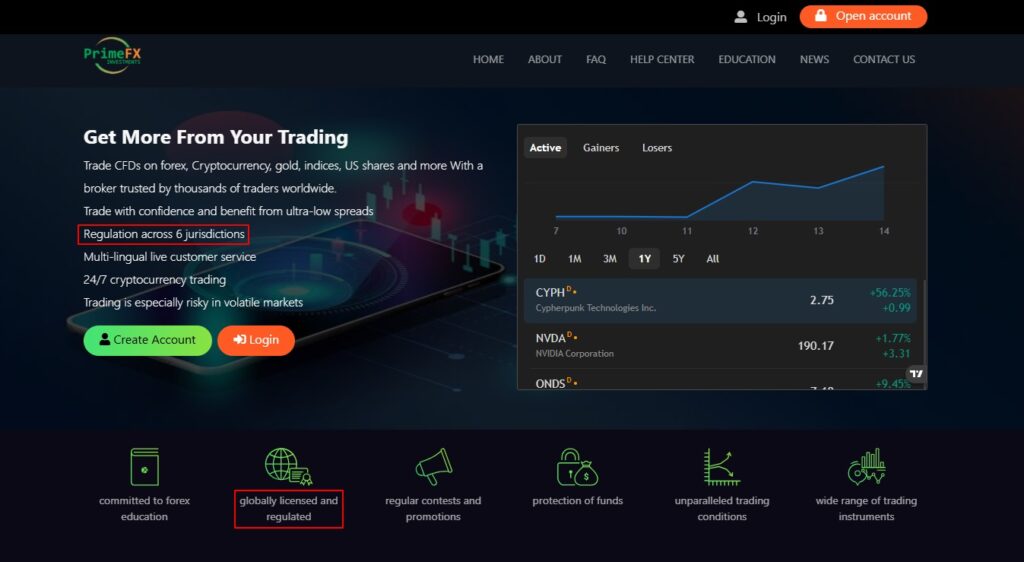Click the NVDA price 190.17
This screenshot has height=562, width=1024.
tap(816, 346)
